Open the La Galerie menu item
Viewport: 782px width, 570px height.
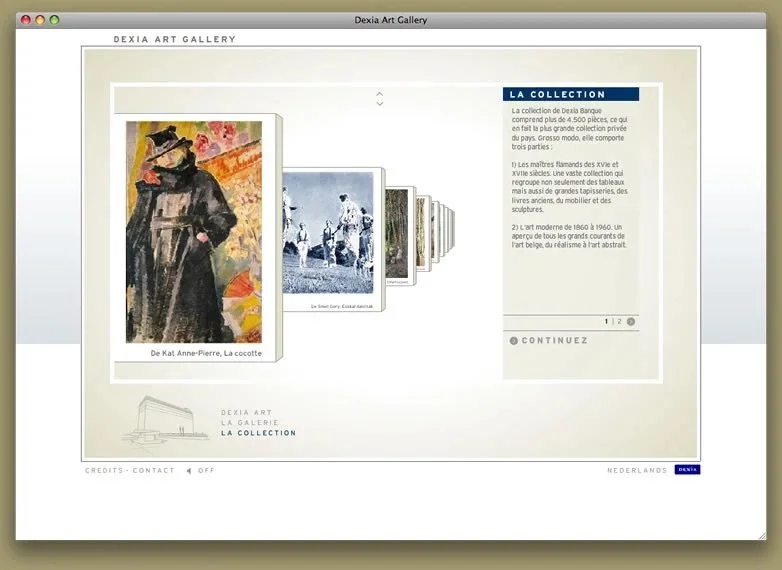click(249, 422)
